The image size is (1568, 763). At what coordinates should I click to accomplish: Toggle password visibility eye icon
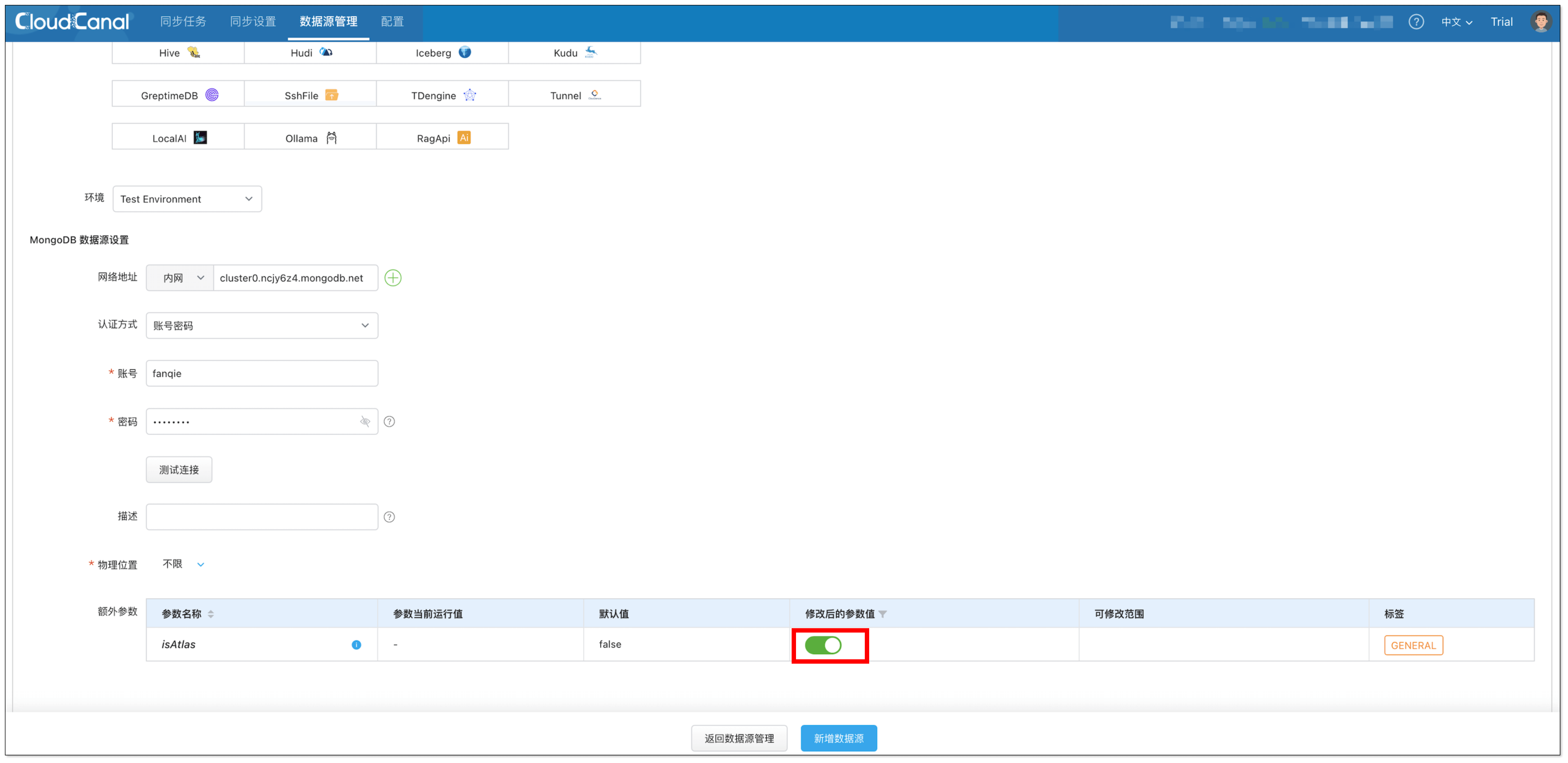(365, 422)
